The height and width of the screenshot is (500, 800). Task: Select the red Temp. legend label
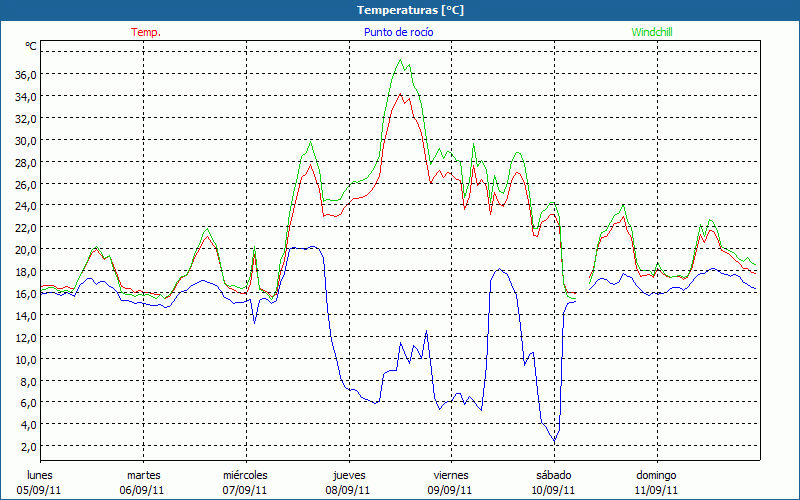[x=146, y=32]
